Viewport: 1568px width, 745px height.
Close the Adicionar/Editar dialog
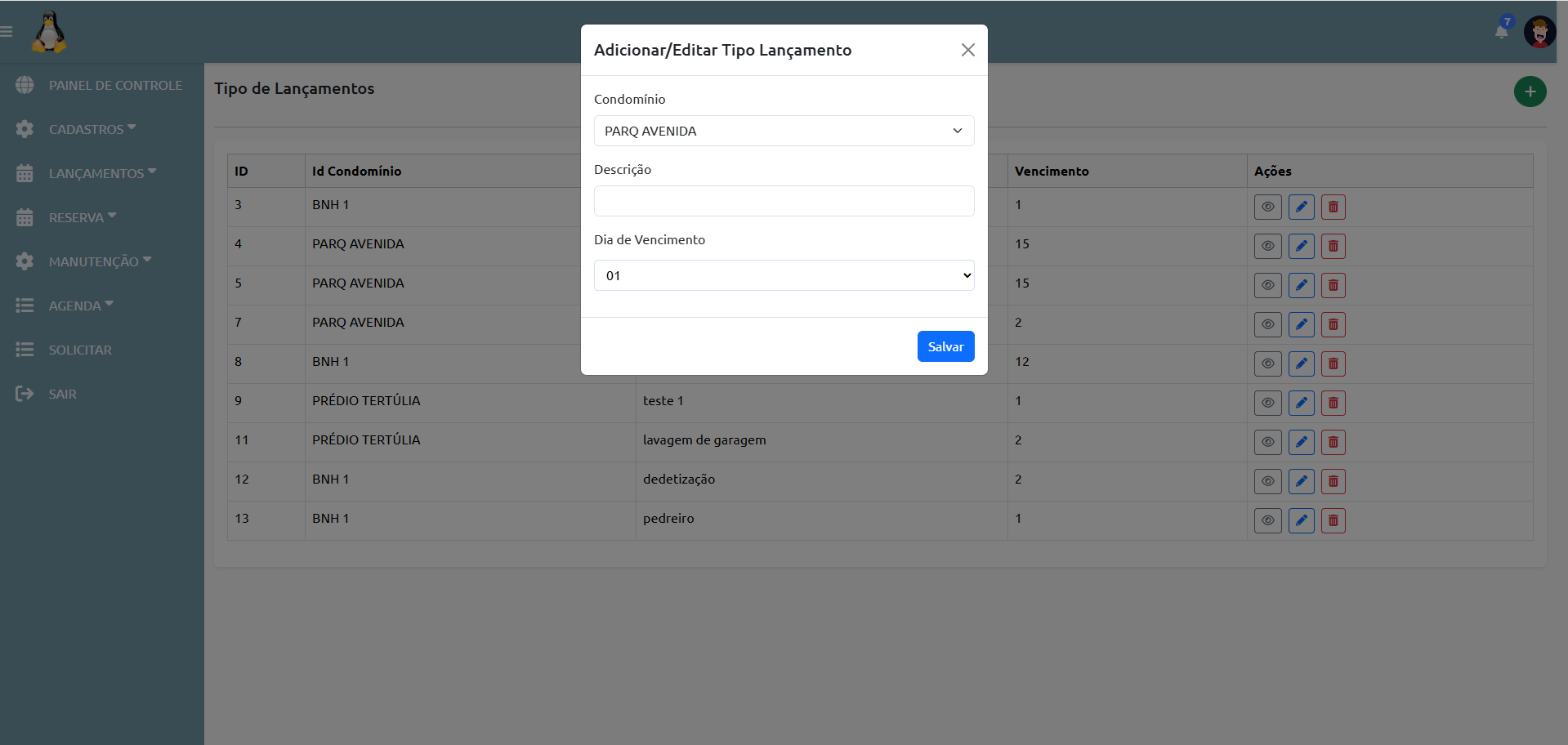(x=967, y=50)
